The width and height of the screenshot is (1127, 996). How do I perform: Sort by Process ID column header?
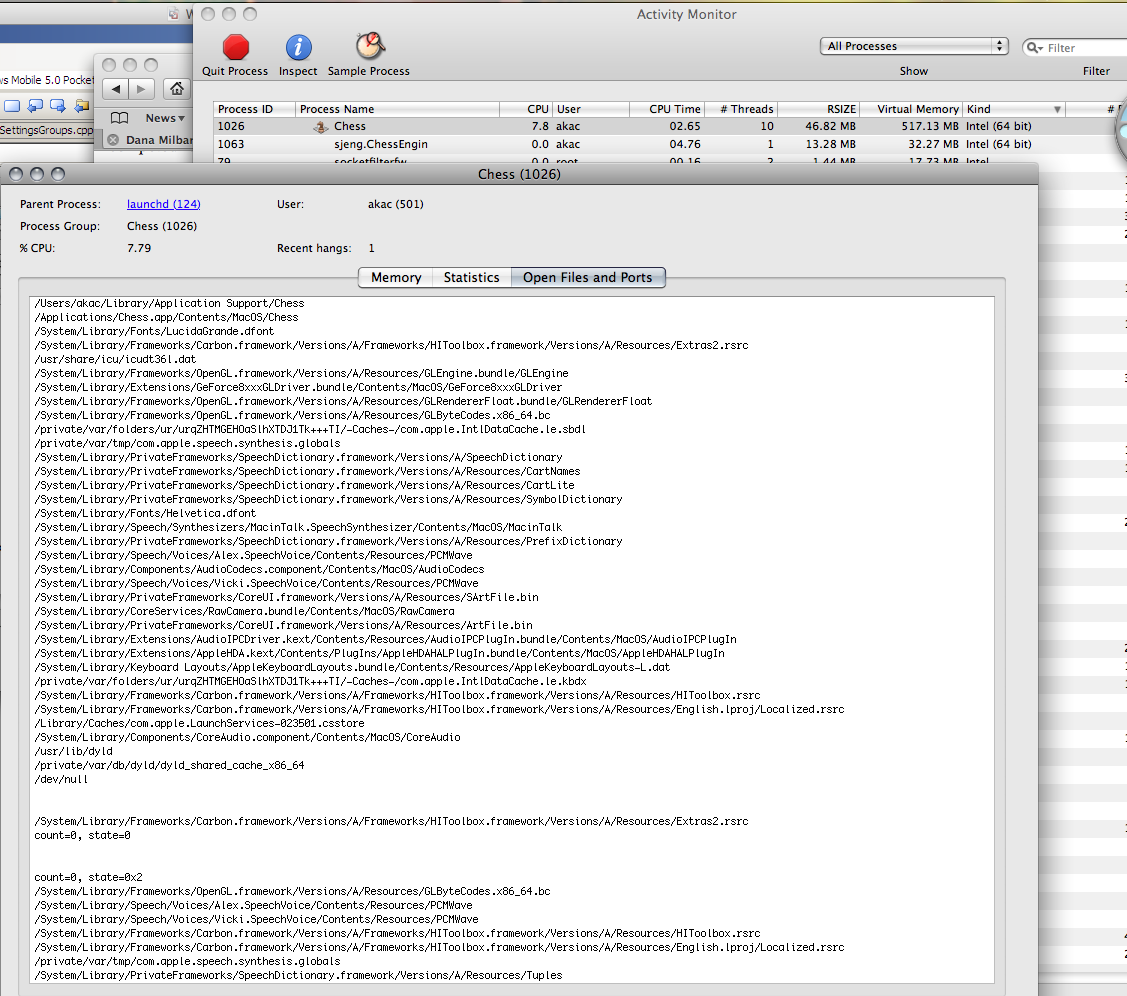(254, 109)
